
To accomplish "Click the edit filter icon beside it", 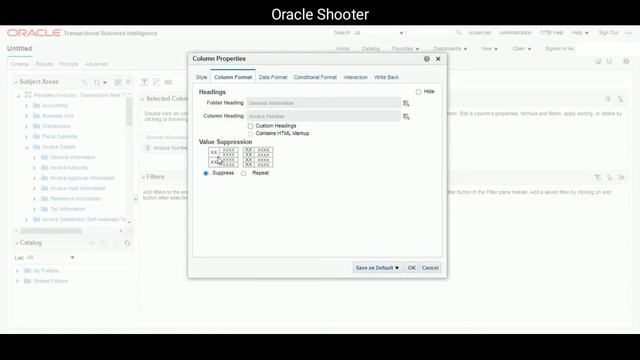I will point(156,82).
